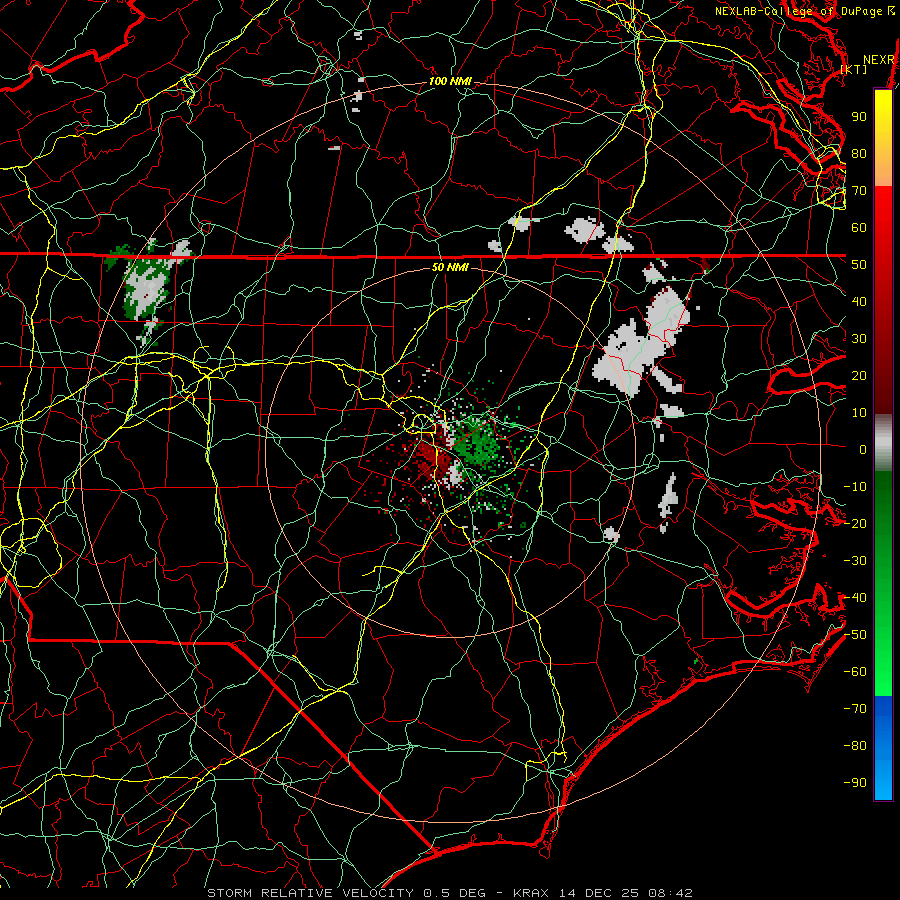
Task: Click the 40 value on the velocity scale
Action: click(859, 301)
